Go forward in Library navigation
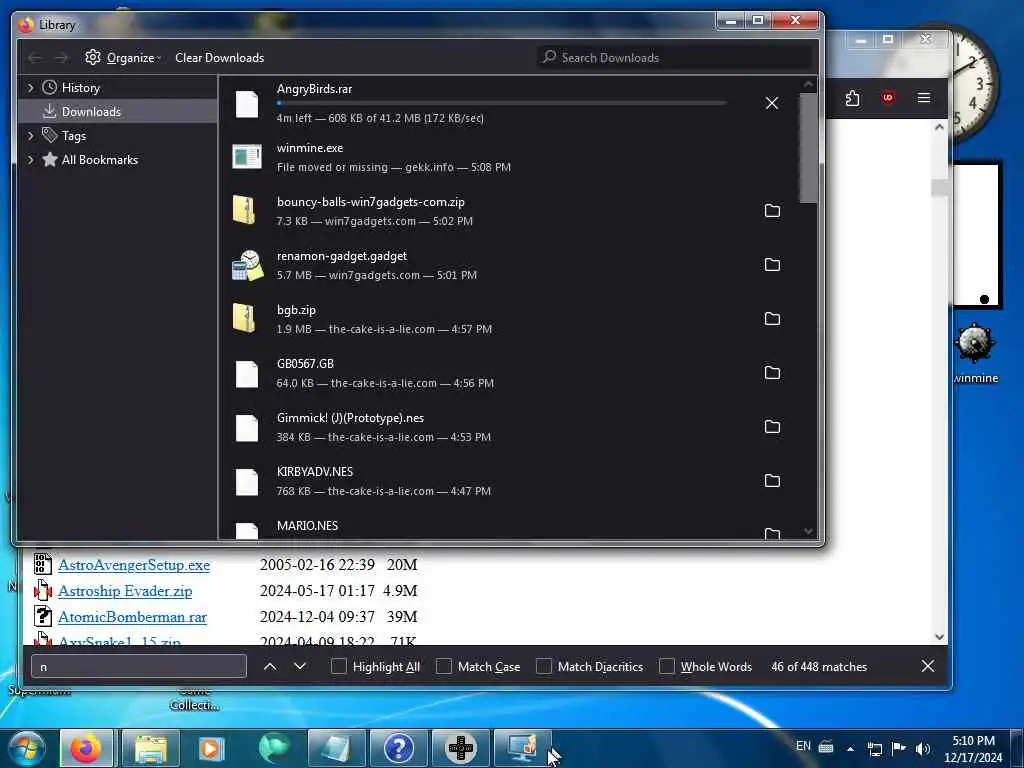The image size is (1024, 768). tap(61, 58)
